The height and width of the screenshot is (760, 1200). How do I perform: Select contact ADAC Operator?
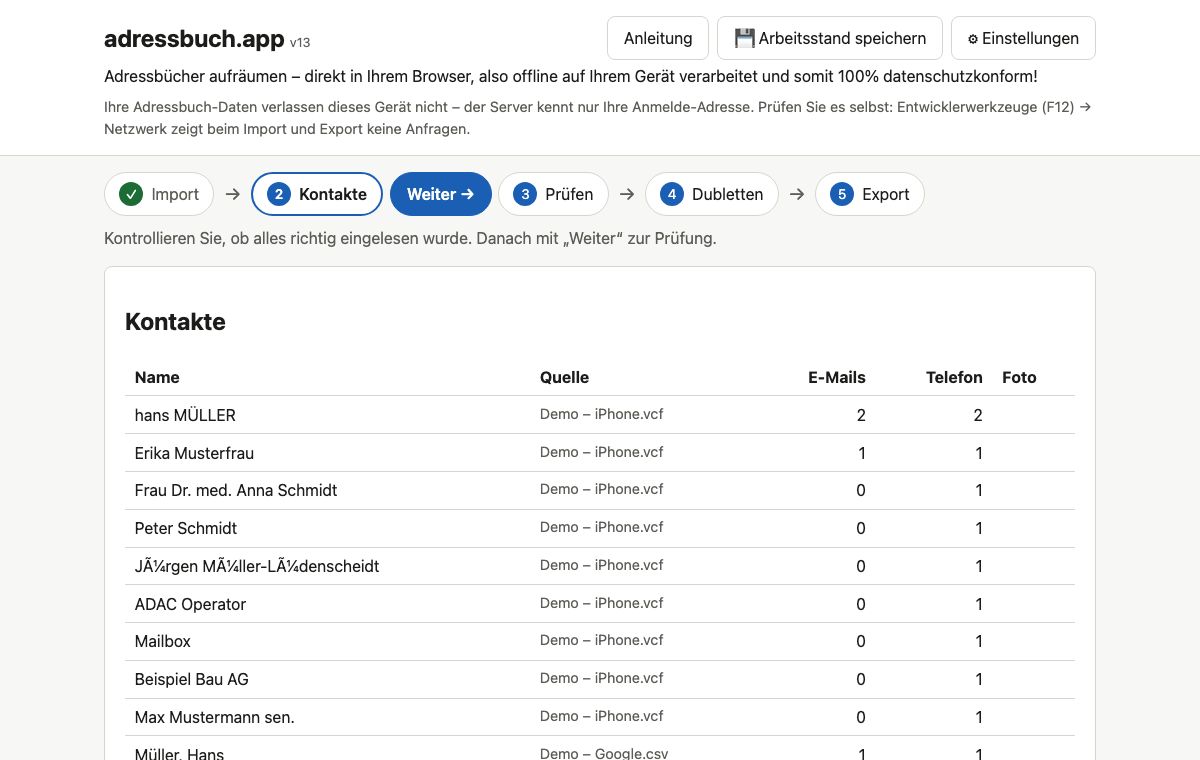coord(190,604)
